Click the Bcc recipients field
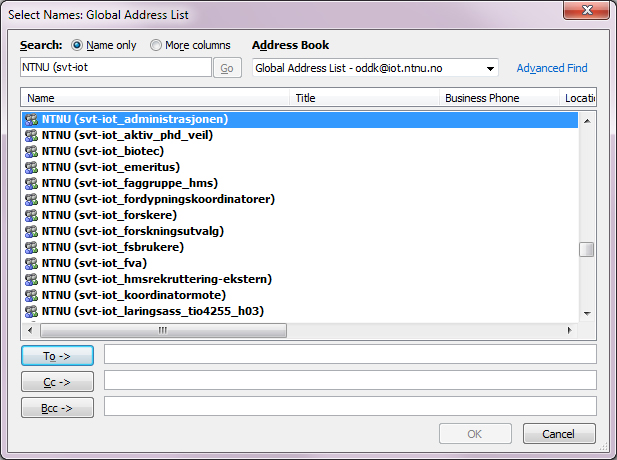 click(x=350, y=406)
